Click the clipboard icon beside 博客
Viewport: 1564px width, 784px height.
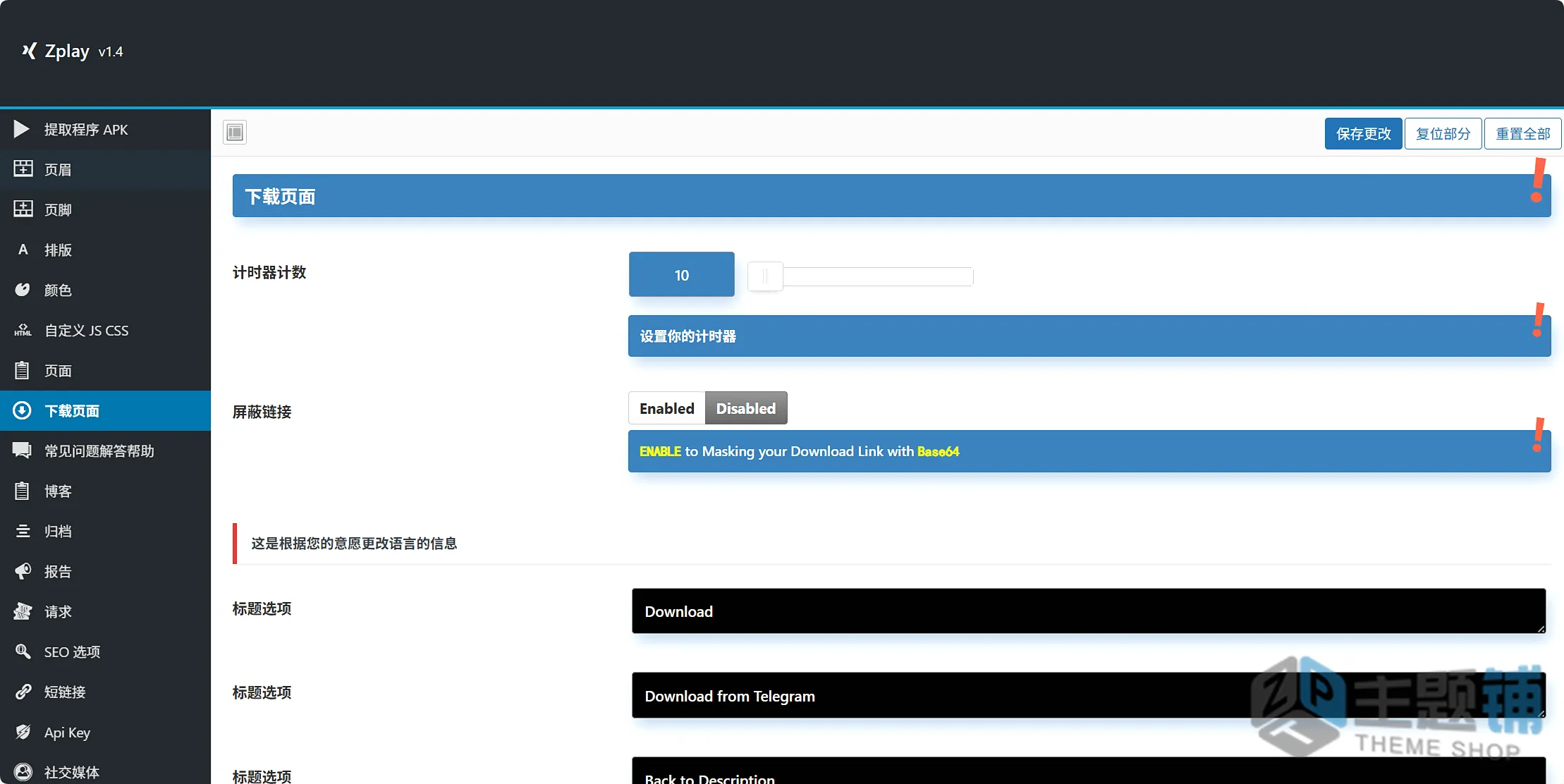coord(23,491)
